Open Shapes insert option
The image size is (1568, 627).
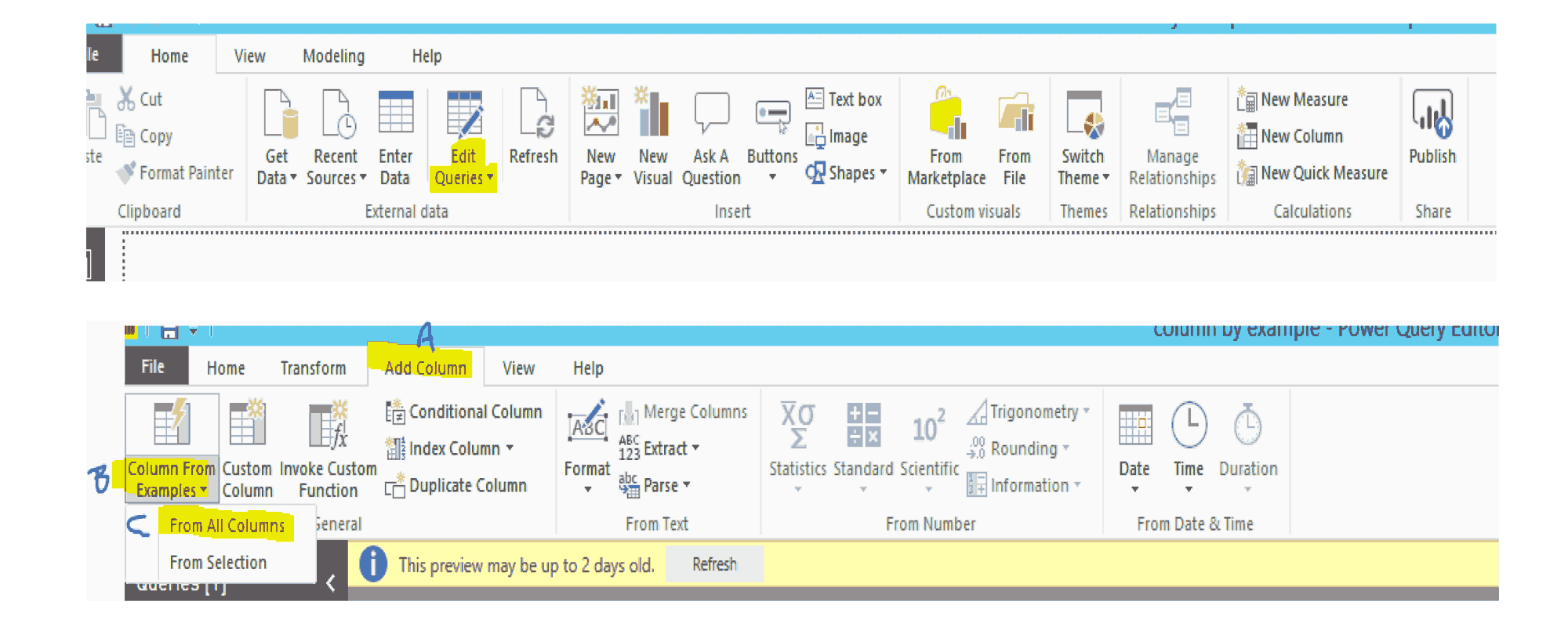[x=846, y=172]
